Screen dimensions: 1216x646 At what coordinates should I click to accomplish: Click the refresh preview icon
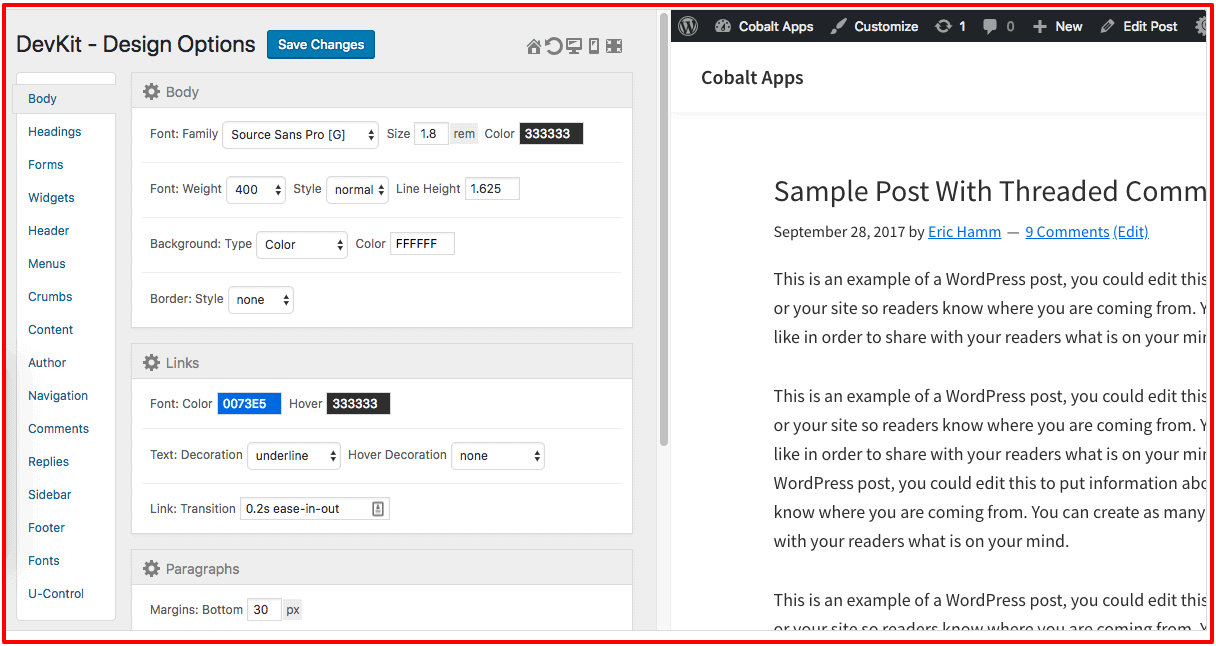(553, 47)
